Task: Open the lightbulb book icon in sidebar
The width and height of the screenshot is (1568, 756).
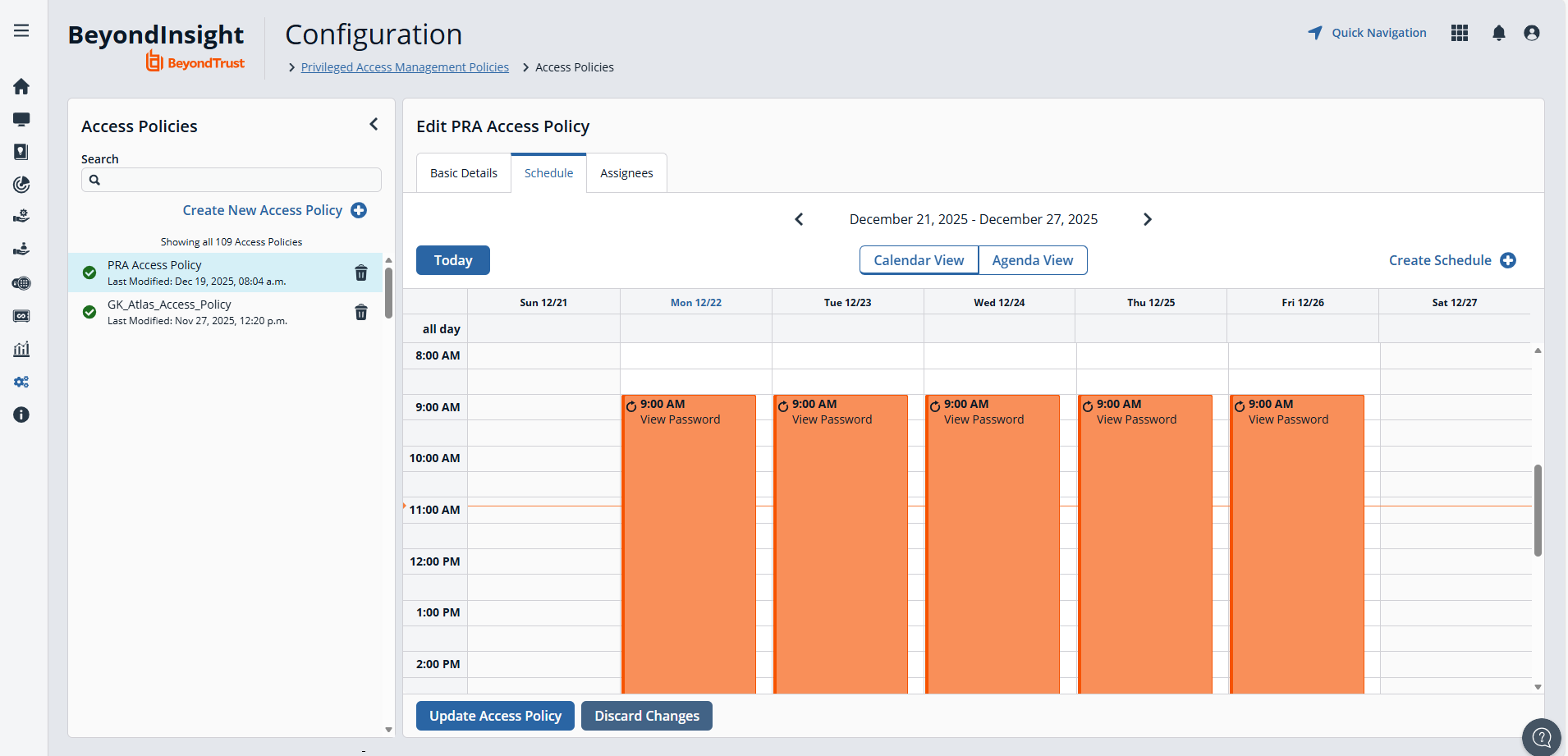Action: pos(21,152)
